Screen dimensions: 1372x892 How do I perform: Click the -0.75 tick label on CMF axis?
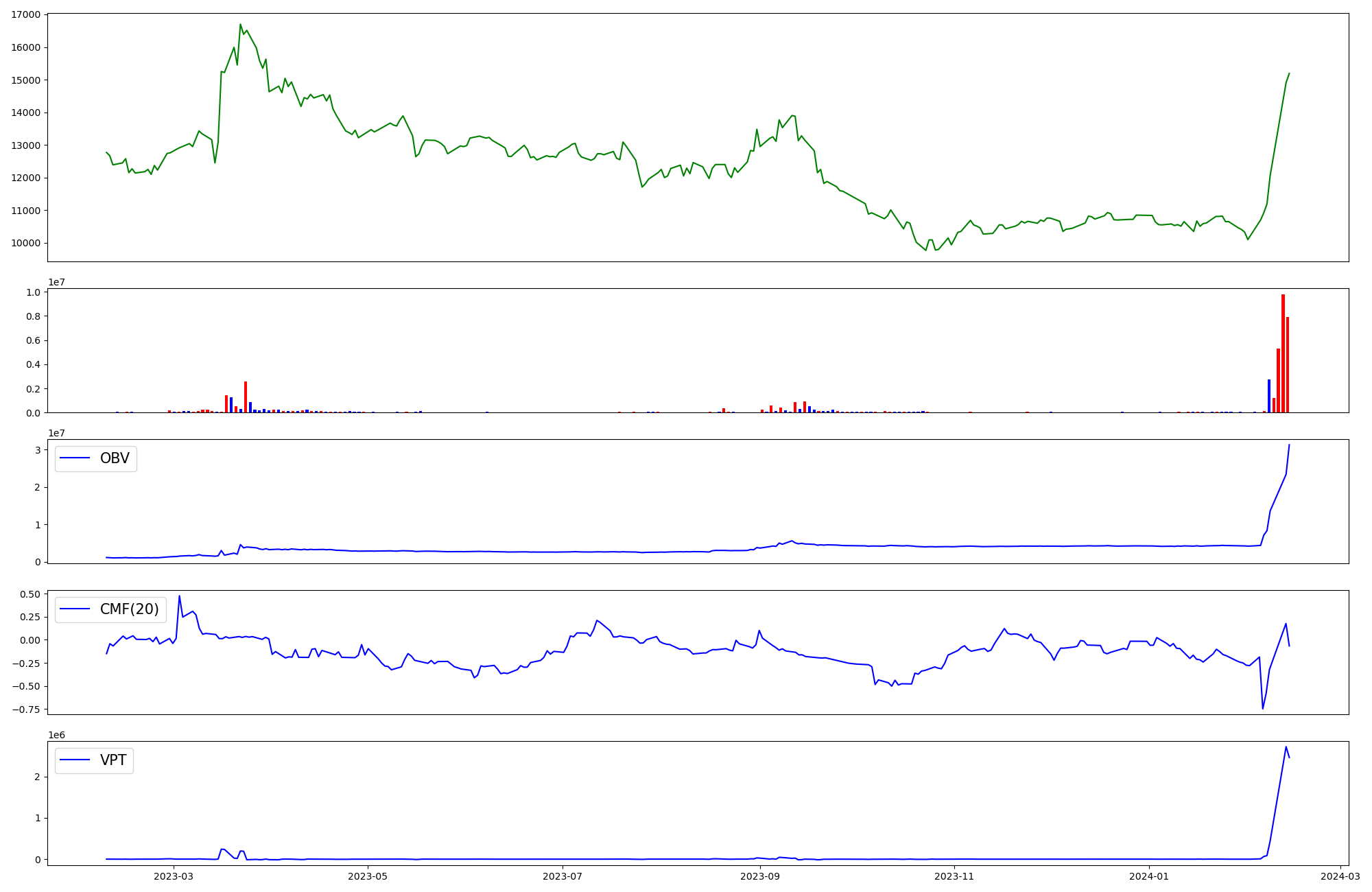coord(27,709)
